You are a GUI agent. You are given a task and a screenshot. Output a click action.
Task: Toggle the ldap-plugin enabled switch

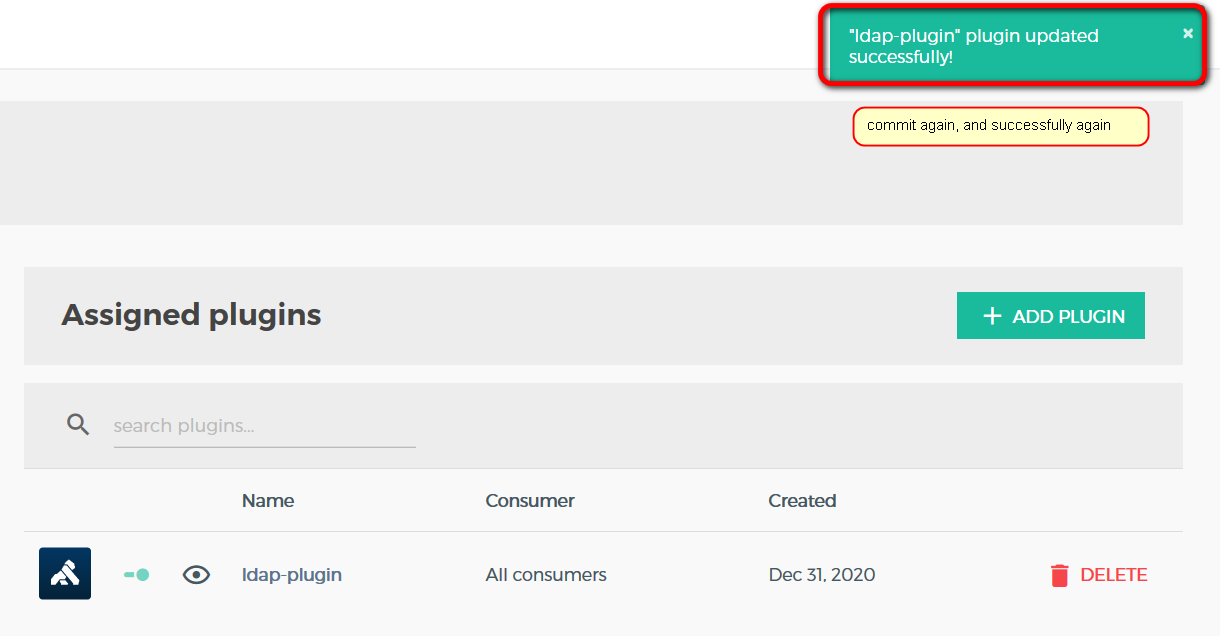point(137,575)
